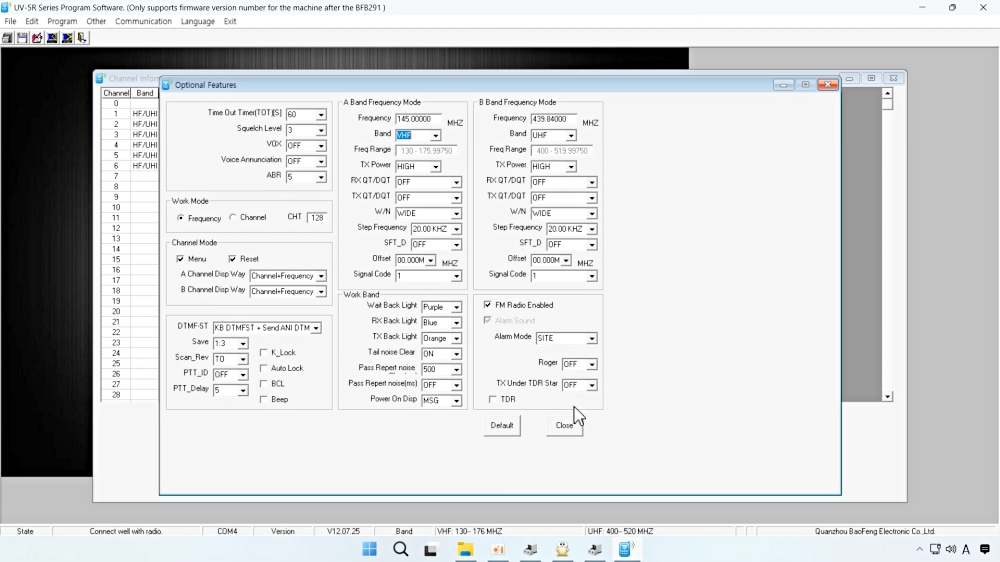The image size is (1000, 562).
Task: Toggle the FM Radio Enabled checkbox
Action: point(488,305)
